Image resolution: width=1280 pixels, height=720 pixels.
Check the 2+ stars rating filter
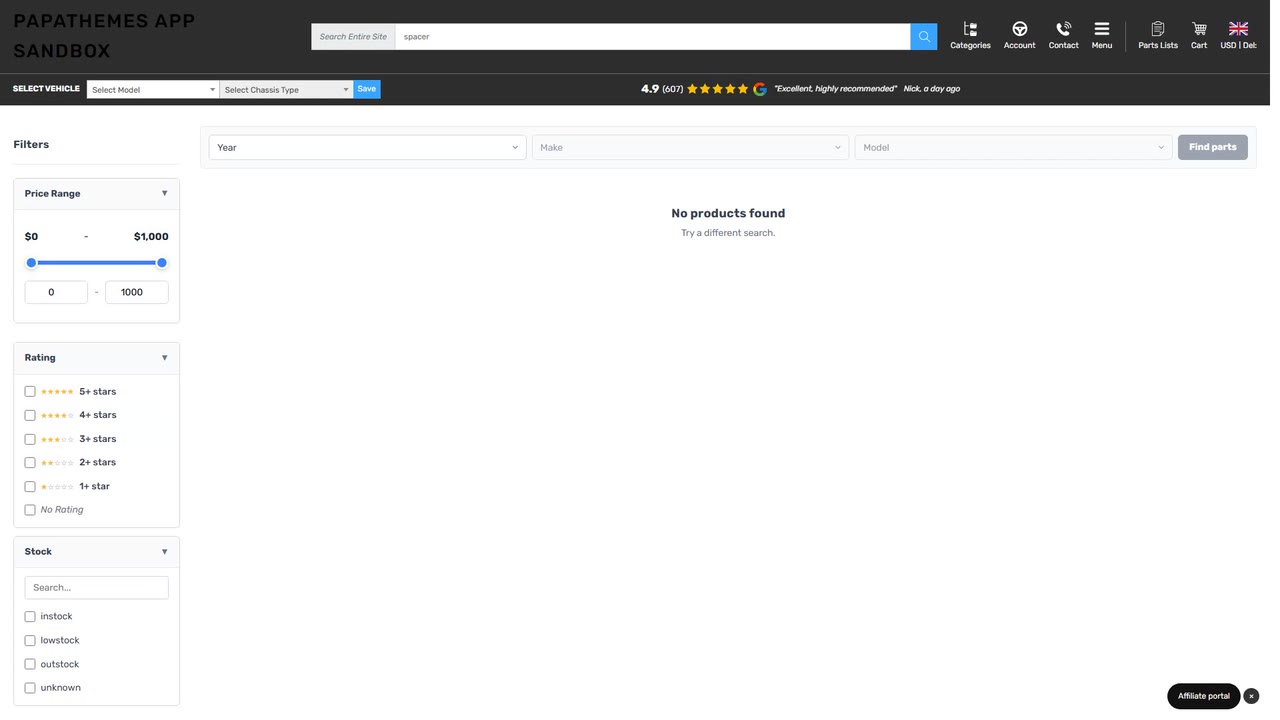tap(30, 463)
